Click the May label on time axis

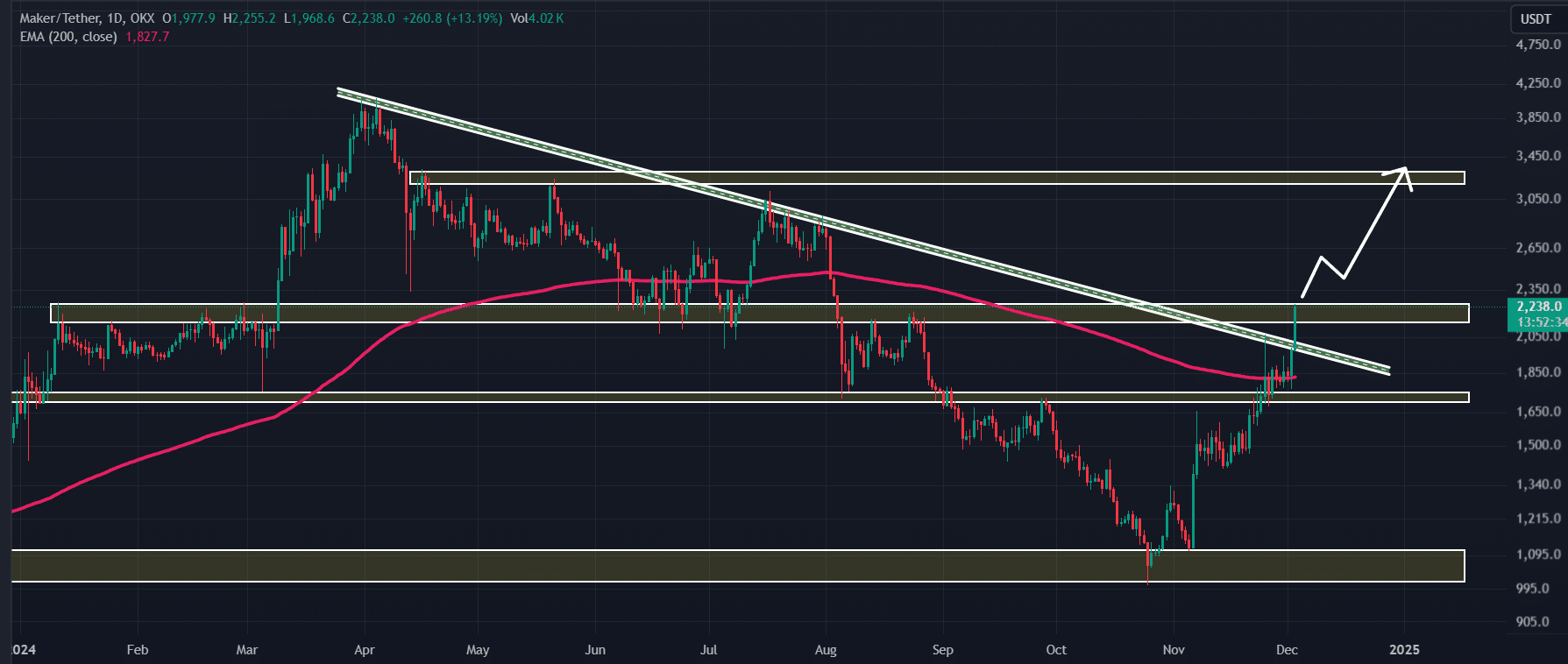(478, 650)
